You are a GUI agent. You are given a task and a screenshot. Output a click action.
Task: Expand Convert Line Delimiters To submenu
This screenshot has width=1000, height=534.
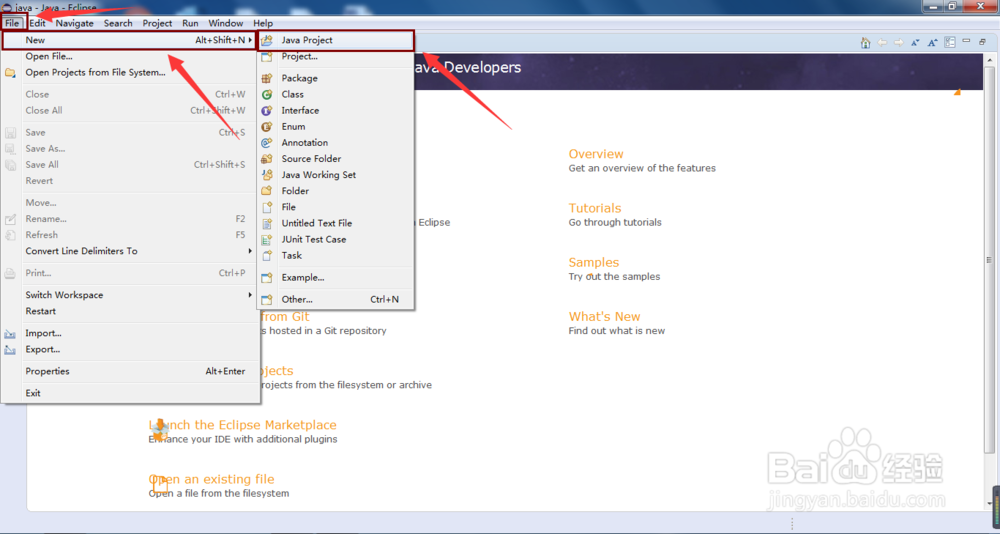pos(251,251)
